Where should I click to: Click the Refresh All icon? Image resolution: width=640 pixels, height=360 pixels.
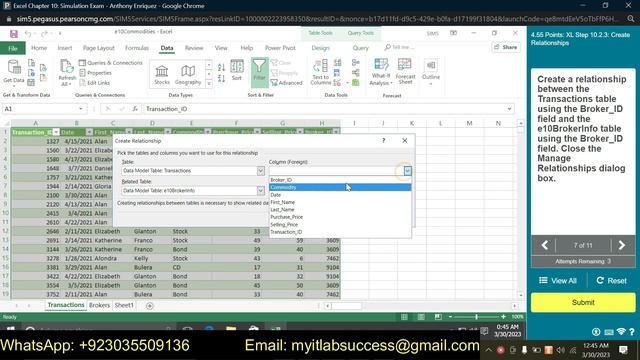(x=67, y=72)
